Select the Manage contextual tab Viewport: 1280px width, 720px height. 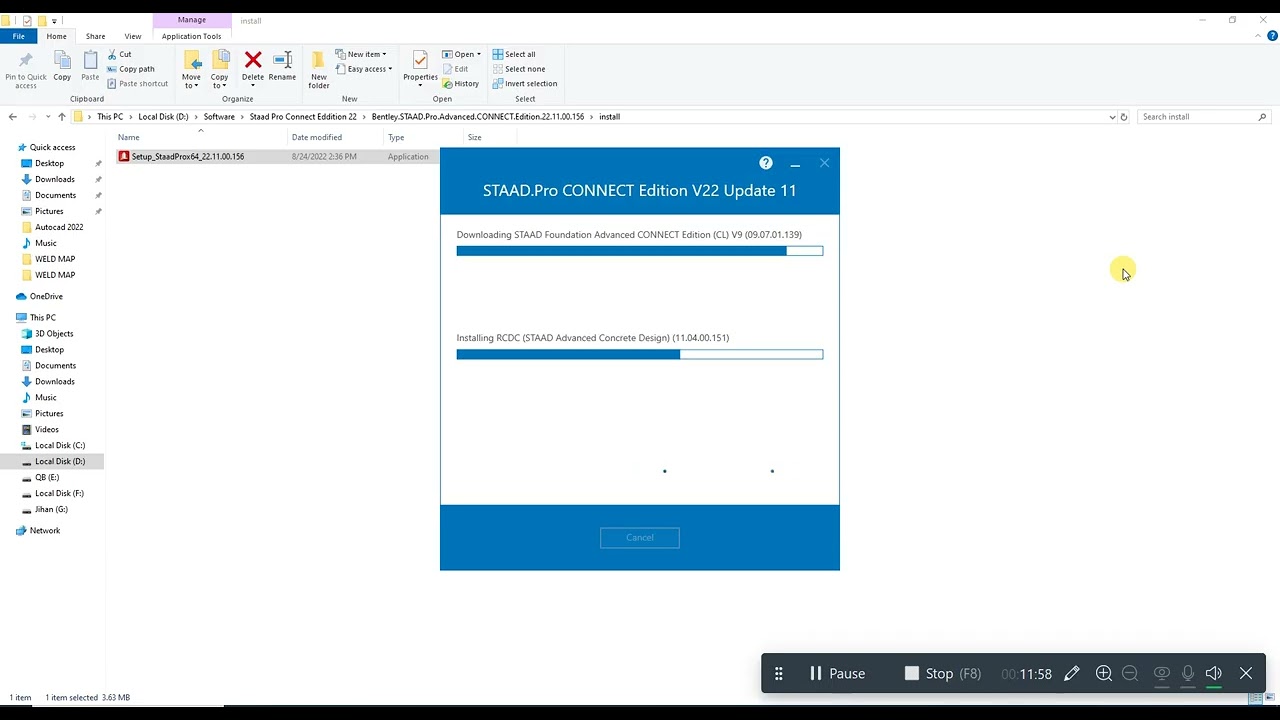[192, 20]
